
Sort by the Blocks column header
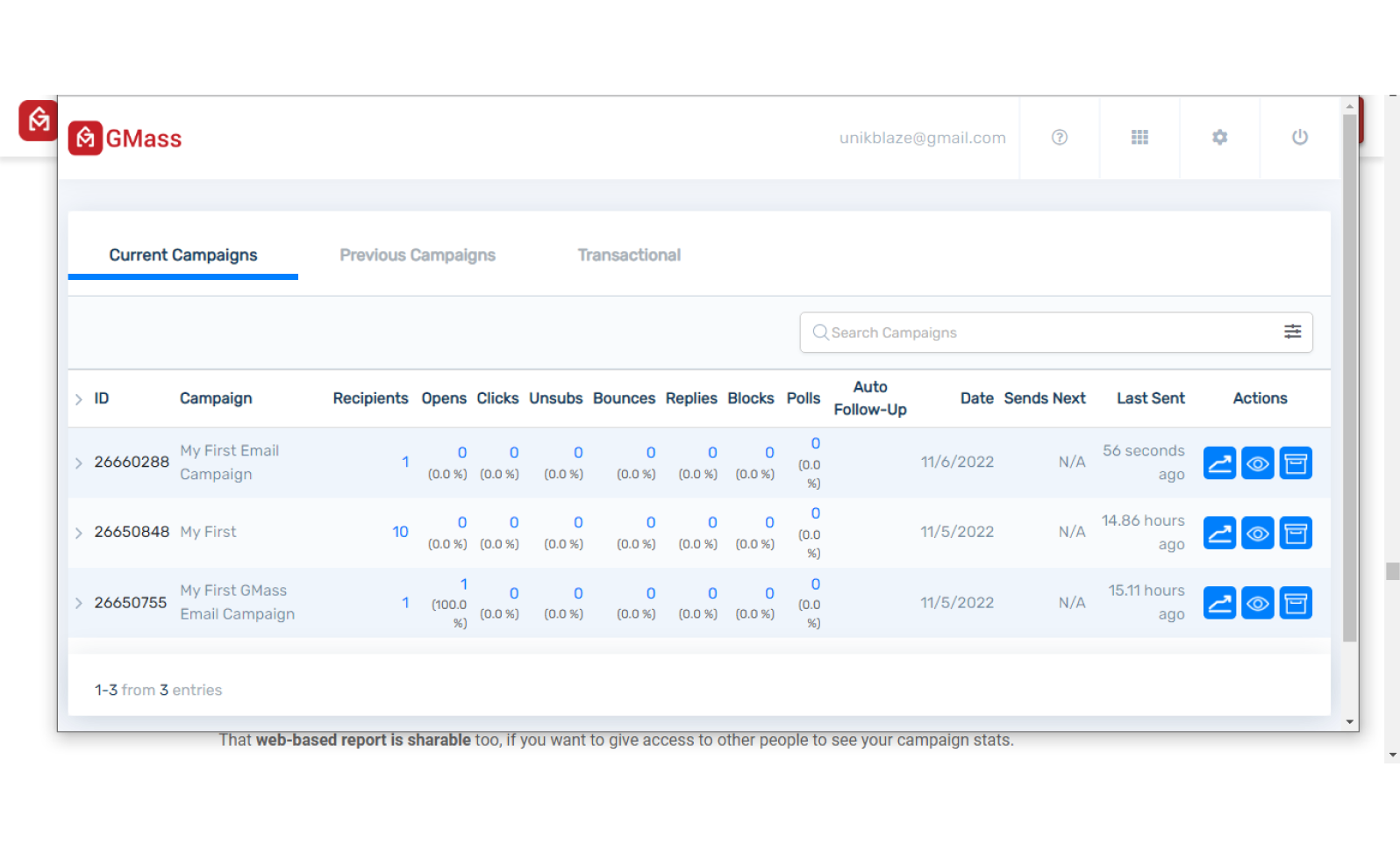pyautogui.click(x=751, y=398)
